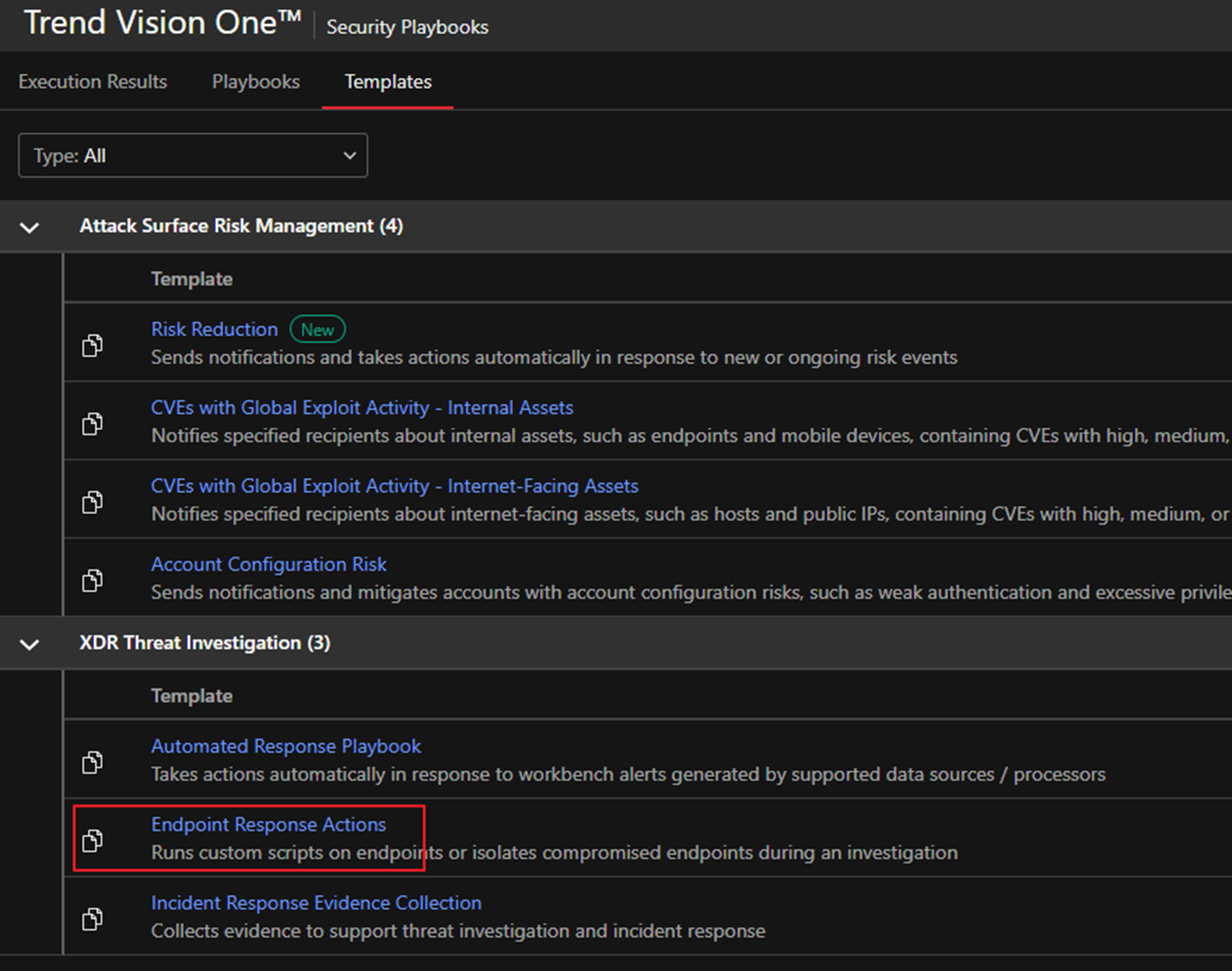1232x971 pixels.
Task: Open CVEs with Global Exploit Activity - Internet-Facing Assets
Action: (394, 485)
